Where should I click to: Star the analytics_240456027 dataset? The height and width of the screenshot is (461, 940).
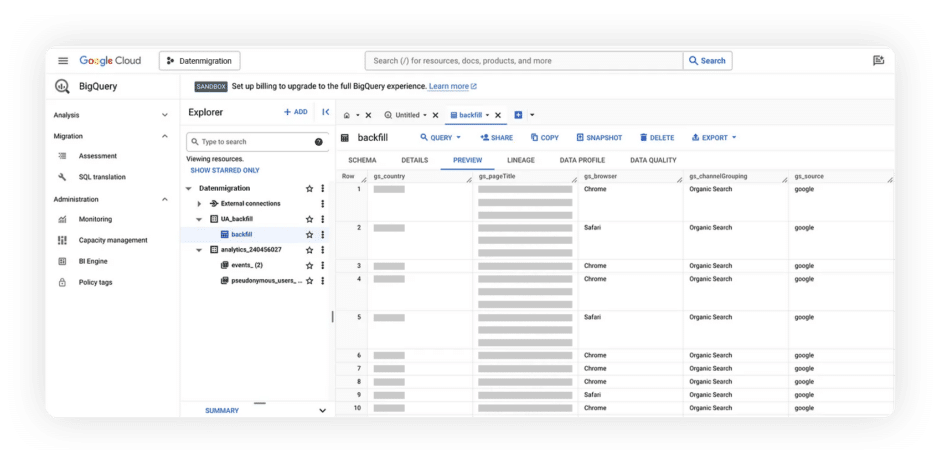tap(309, 250)
